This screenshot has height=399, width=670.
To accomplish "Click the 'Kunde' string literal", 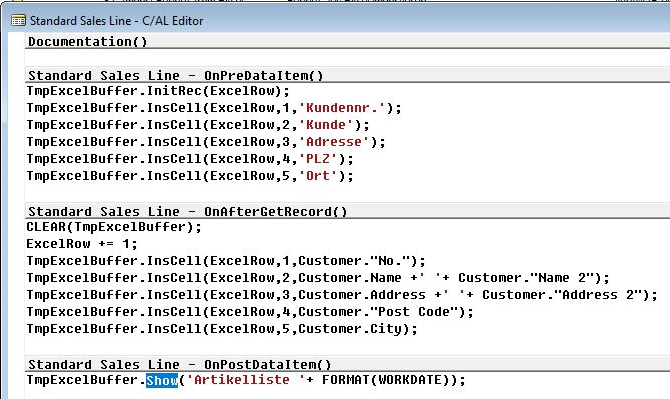I will [326, 125].
